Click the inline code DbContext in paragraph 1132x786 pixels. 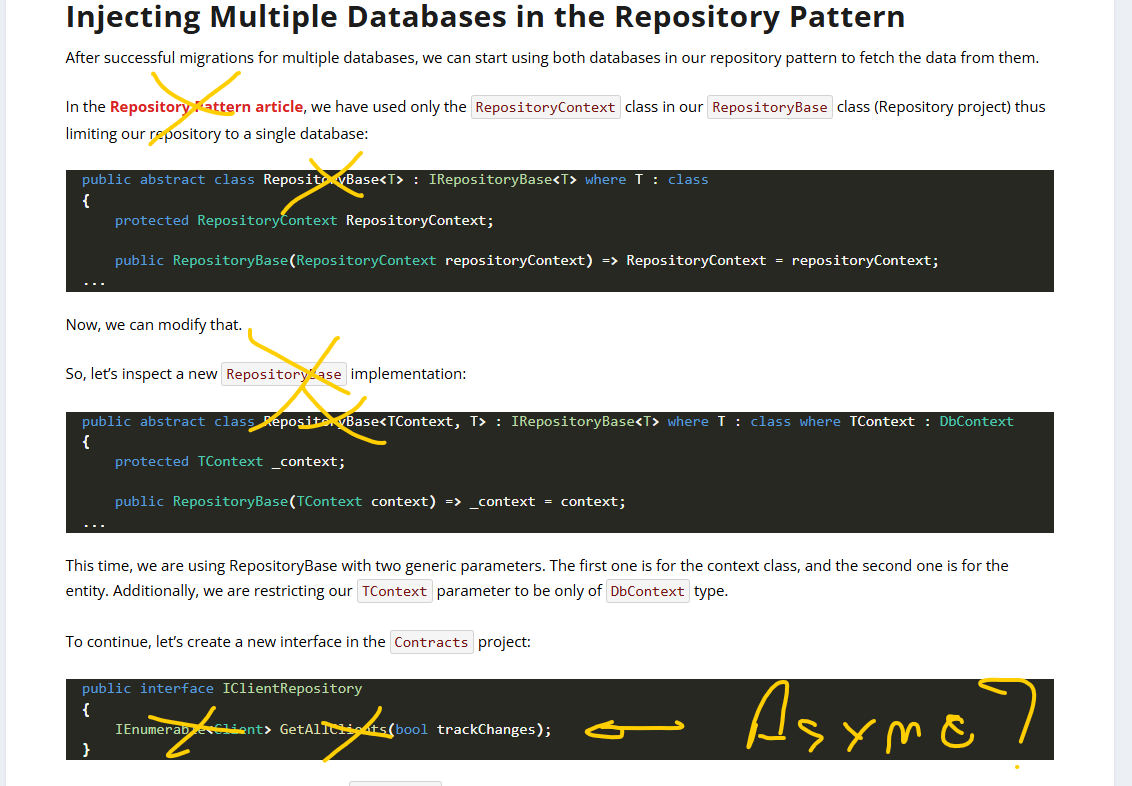pyautogui.click(x=648, y=591)
